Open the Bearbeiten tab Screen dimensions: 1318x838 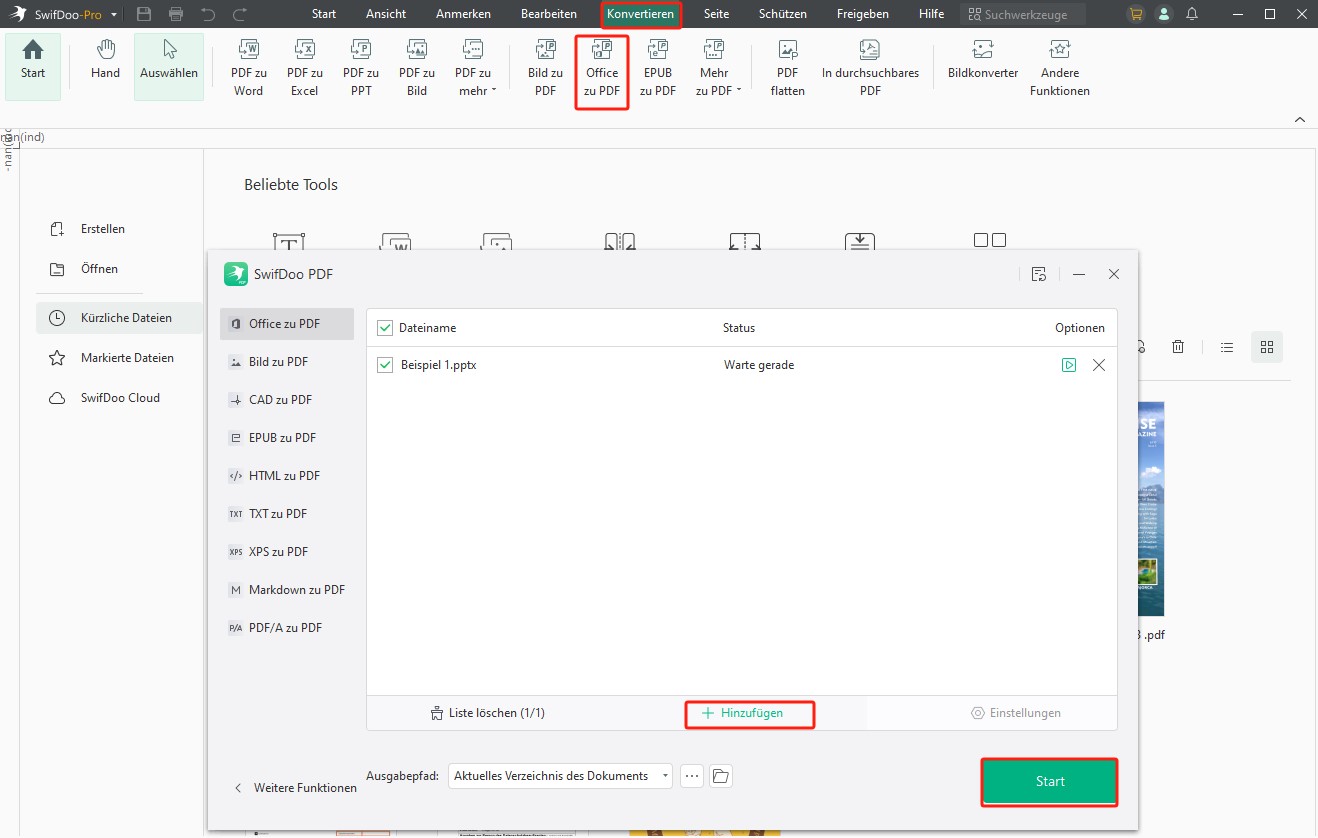[x=549, y=14]
